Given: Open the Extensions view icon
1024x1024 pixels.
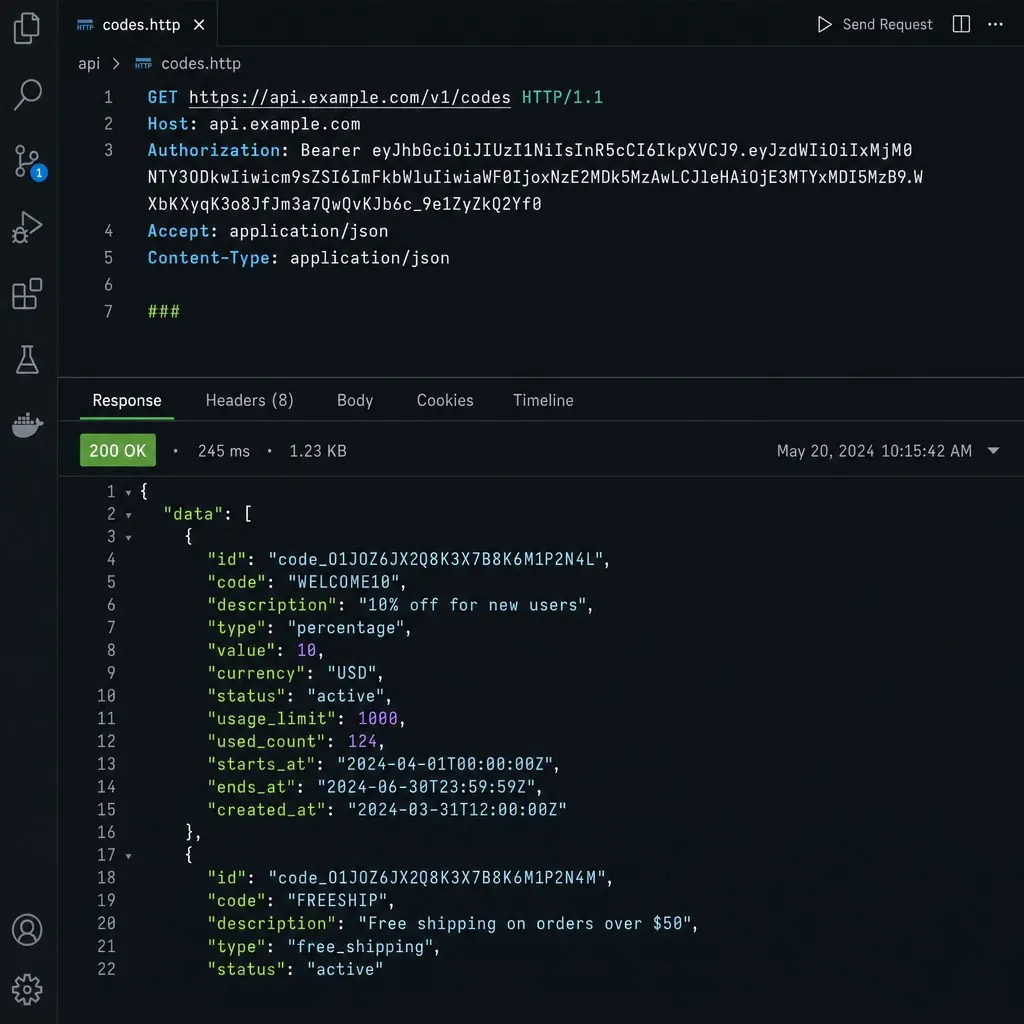Looking at the screenshot, I should pos(27,293).
